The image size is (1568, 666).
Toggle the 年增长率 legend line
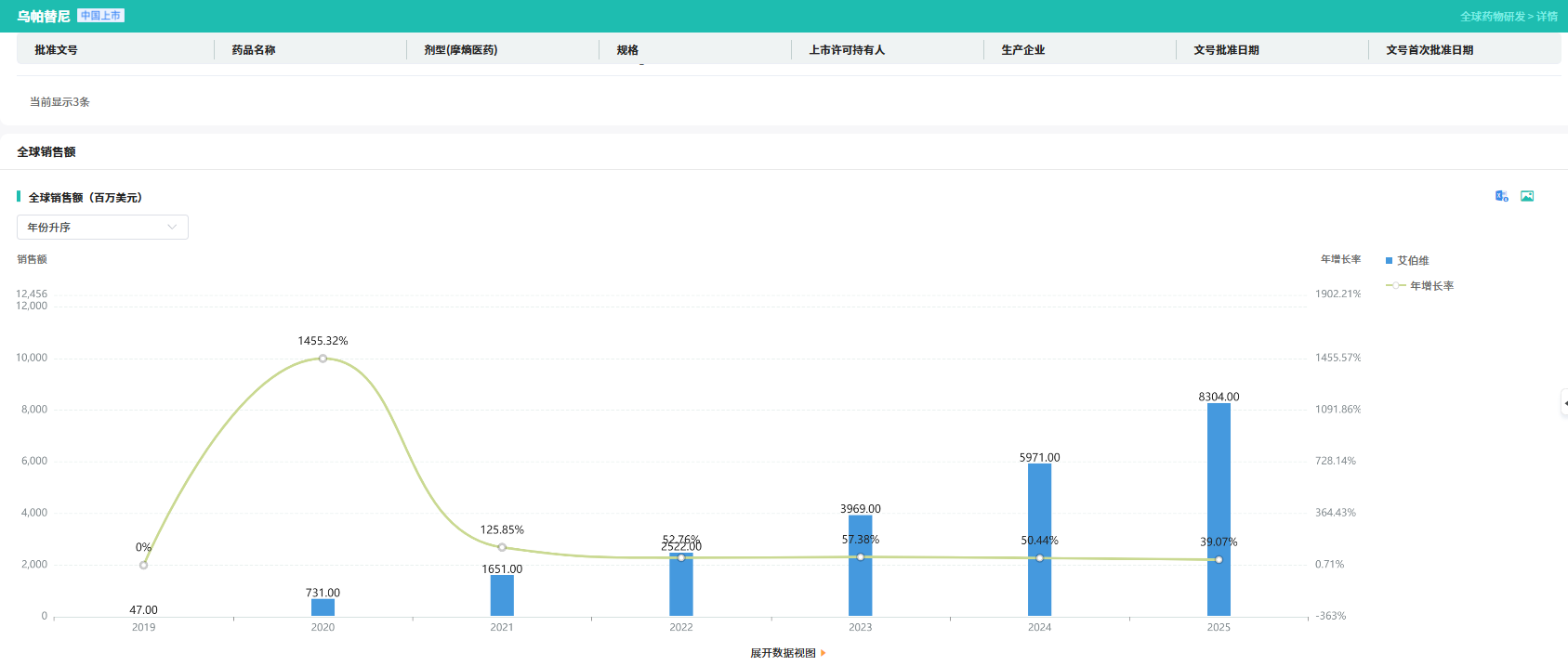click(x=1419, y=286)
